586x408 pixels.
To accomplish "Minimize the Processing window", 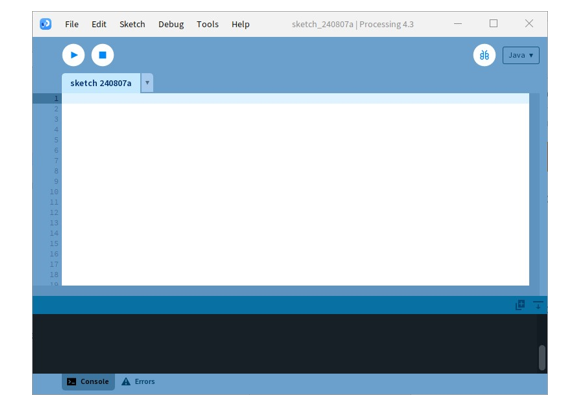I will [x=458, y=24].
